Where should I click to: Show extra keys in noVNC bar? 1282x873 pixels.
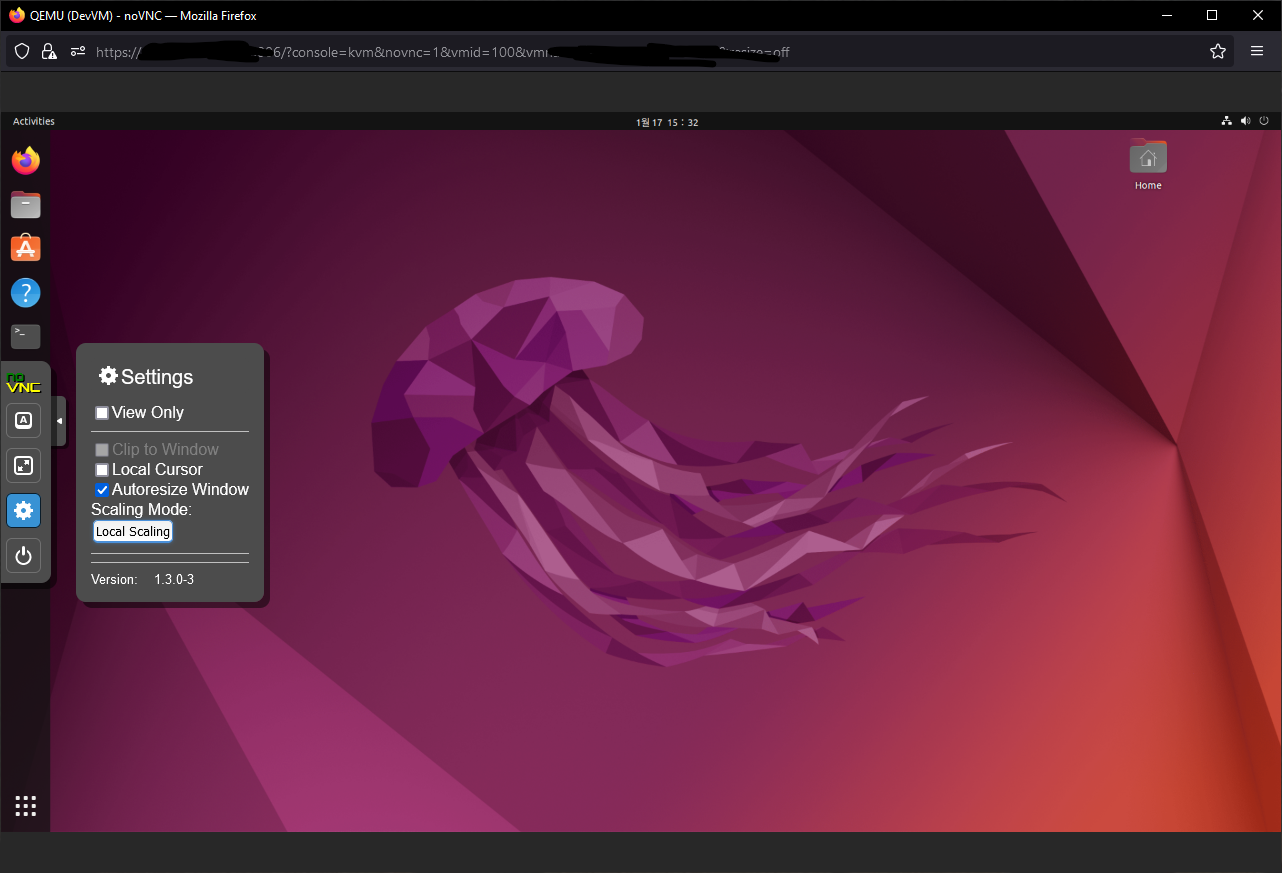tap(24, 420)
